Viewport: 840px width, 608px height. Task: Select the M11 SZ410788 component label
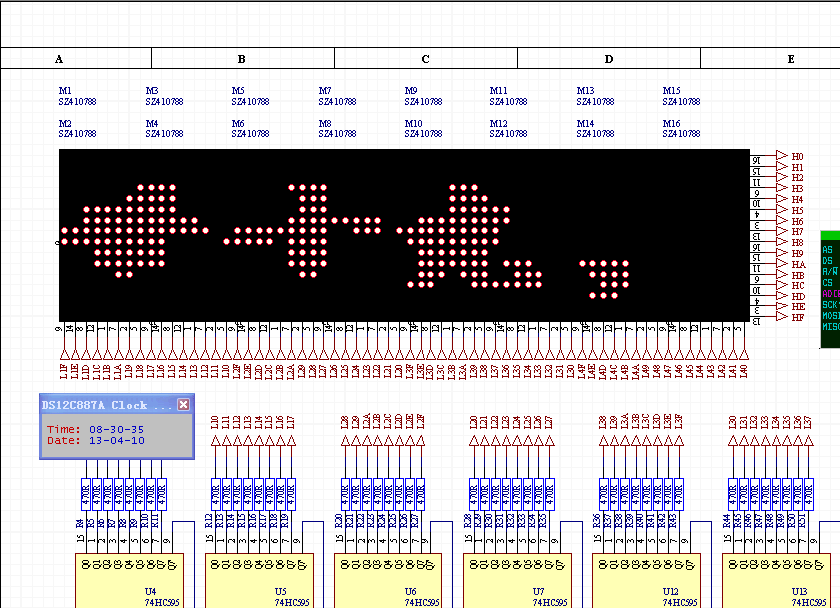point(508,96)
